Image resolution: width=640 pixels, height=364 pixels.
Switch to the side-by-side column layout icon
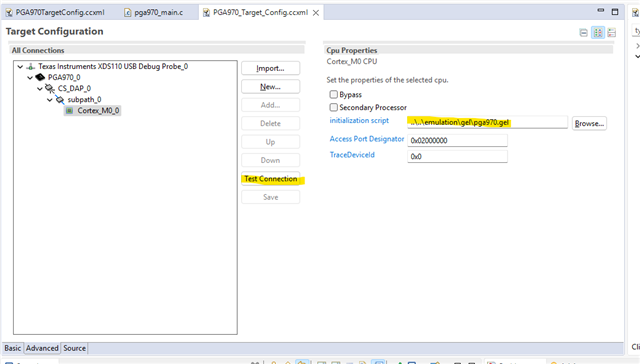[x=598, y=33]
